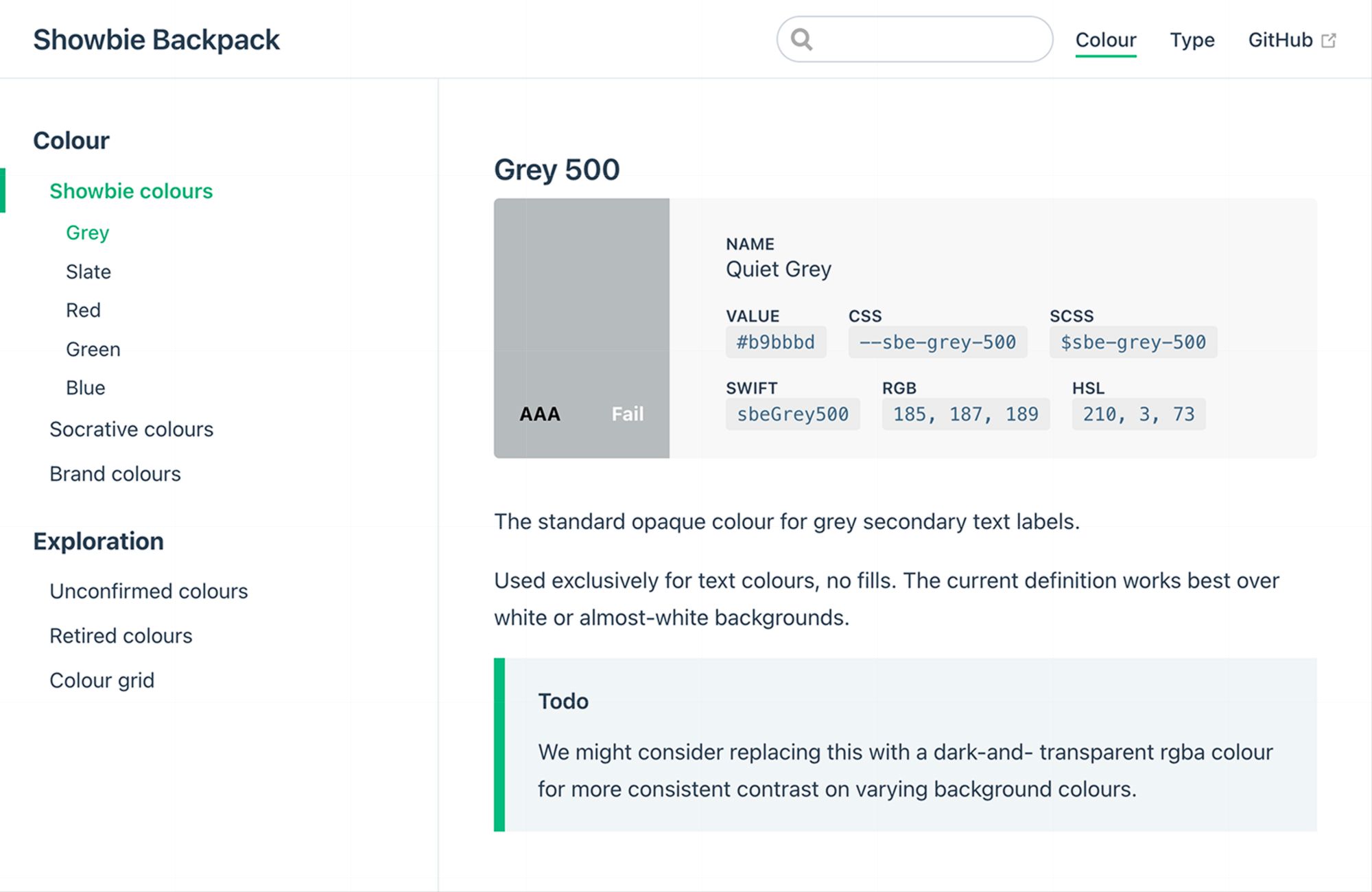Open Retired colours page
The width and height of the screenshot is (1372, 892).
click(x=121, y=636)
